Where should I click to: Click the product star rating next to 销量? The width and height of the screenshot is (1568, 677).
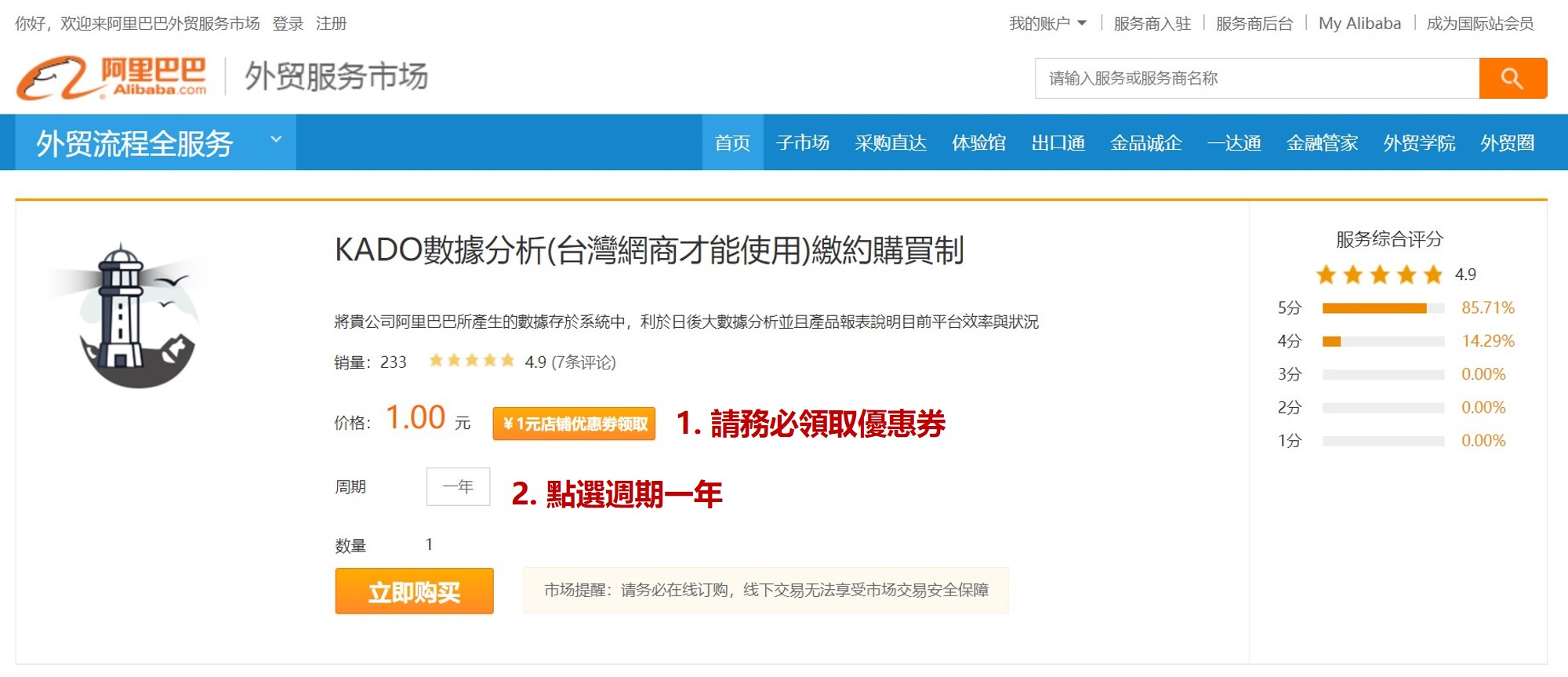click(471, 361)
